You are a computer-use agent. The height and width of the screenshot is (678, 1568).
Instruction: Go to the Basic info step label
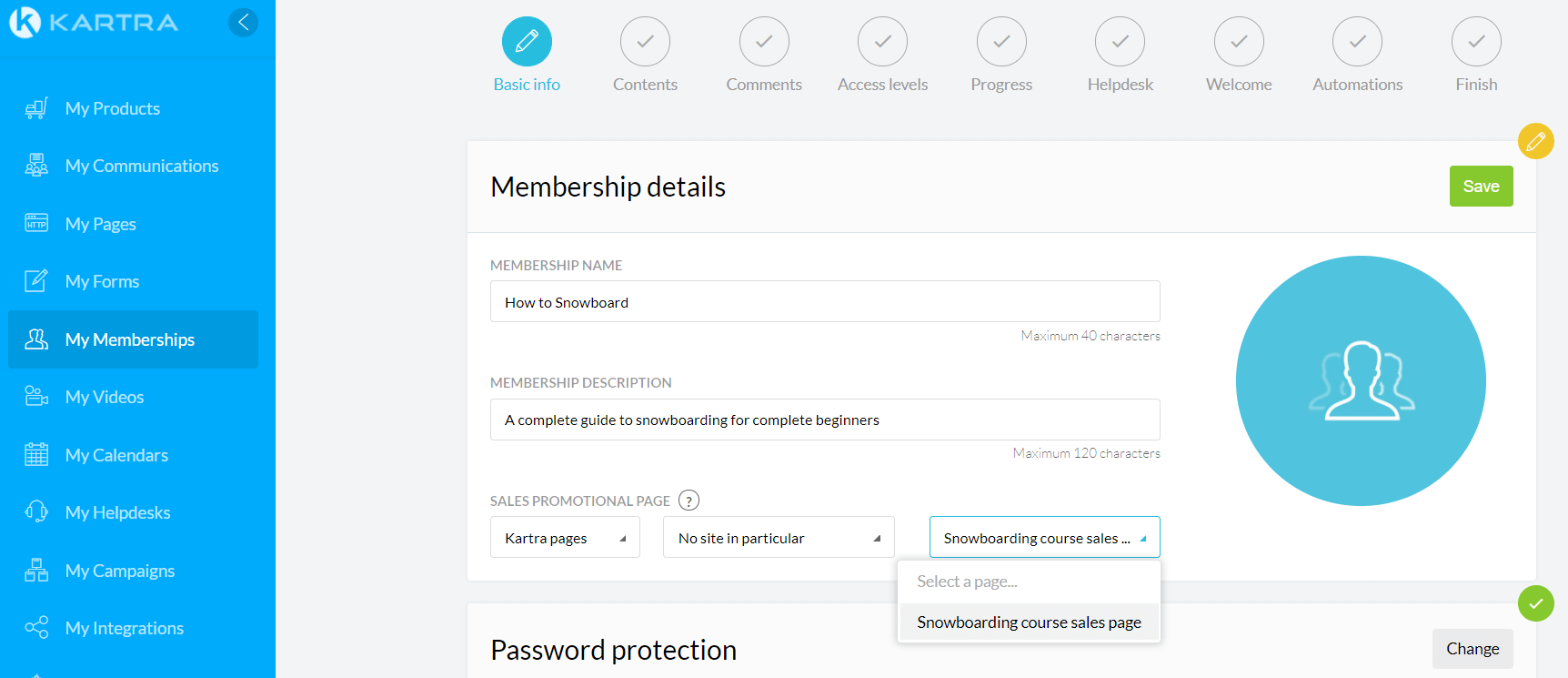pos(527,85)
